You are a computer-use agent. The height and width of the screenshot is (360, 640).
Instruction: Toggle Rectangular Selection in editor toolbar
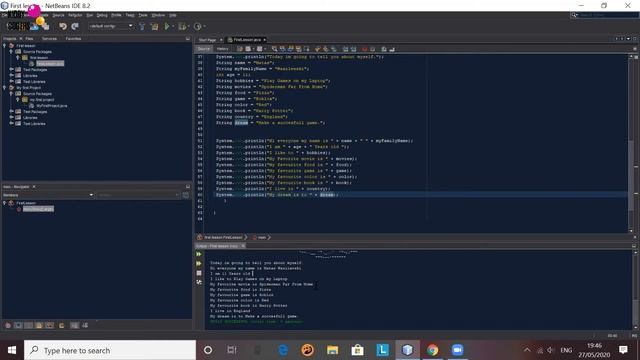(307, 49)
